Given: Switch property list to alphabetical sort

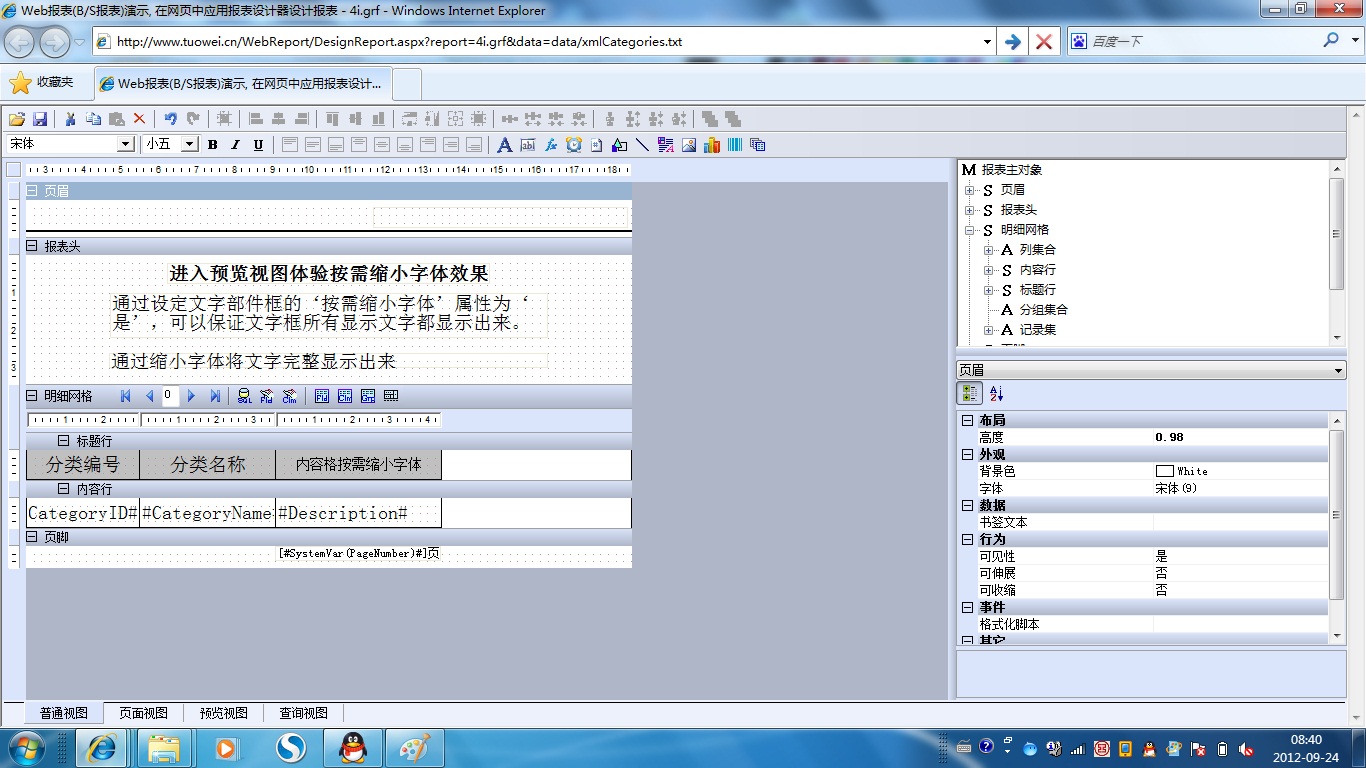Looking at the screenshot, I should tap(996, 394).
